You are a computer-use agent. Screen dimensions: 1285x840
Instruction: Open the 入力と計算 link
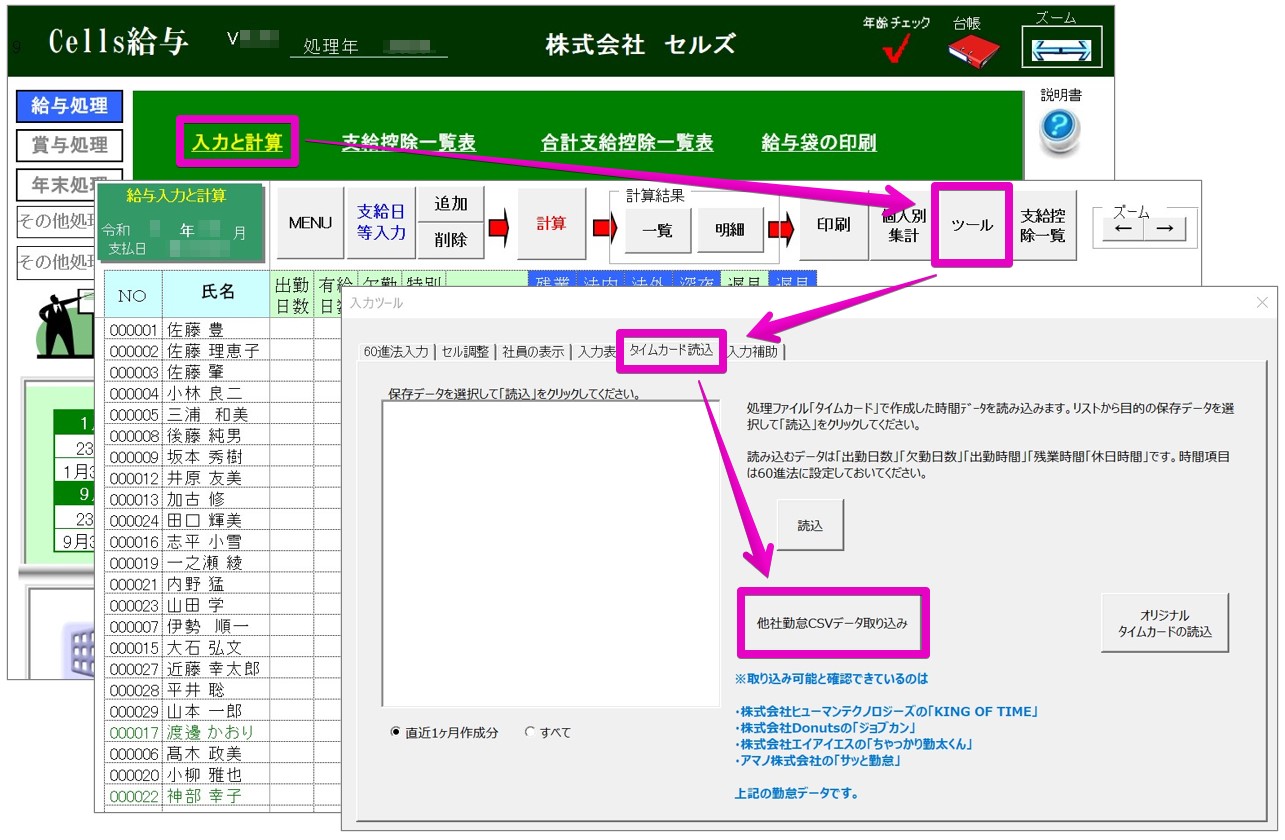[238, 142]
